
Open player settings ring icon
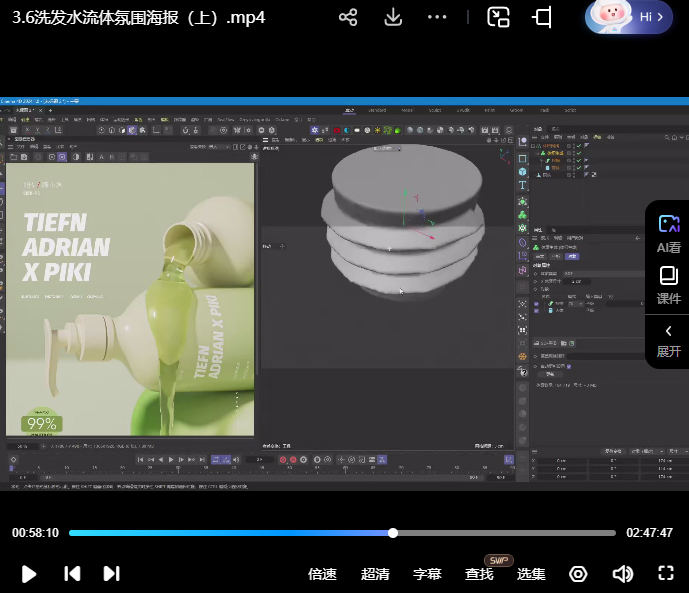click(x=578, y=573)
